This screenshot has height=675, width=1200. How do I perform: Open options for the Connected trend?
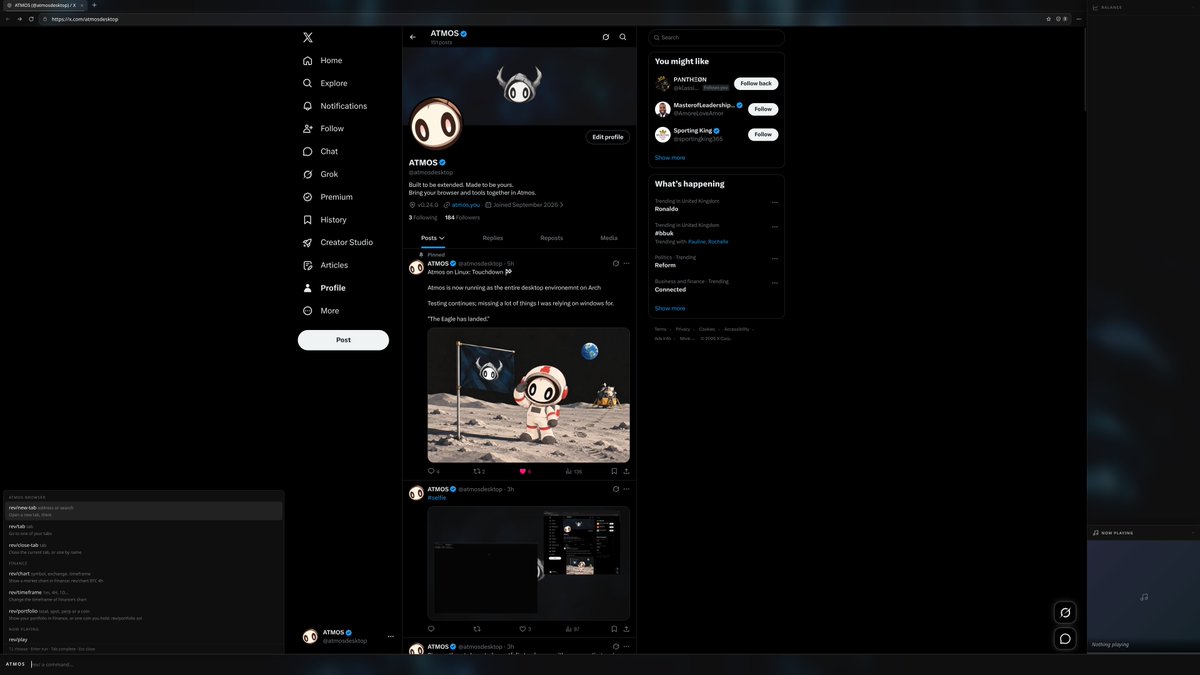(x=775, y=283)
